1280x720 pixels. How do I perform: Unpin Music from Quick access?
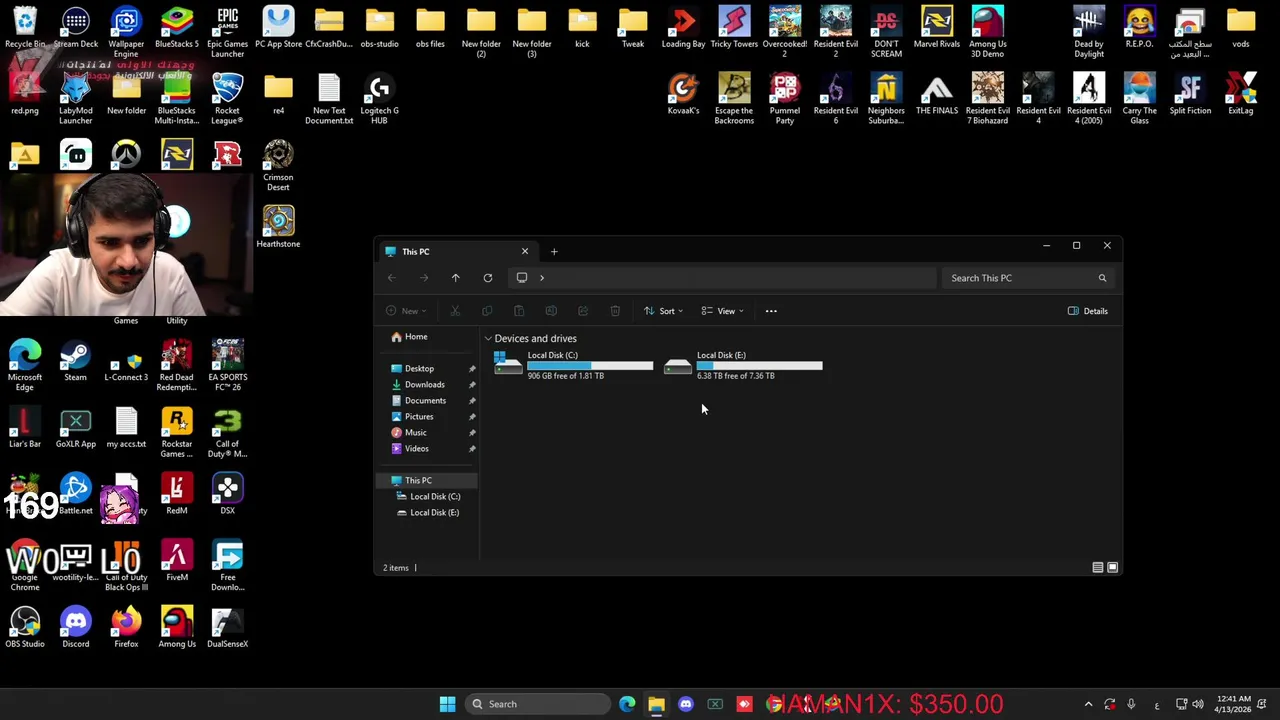[x=472, y=433]
